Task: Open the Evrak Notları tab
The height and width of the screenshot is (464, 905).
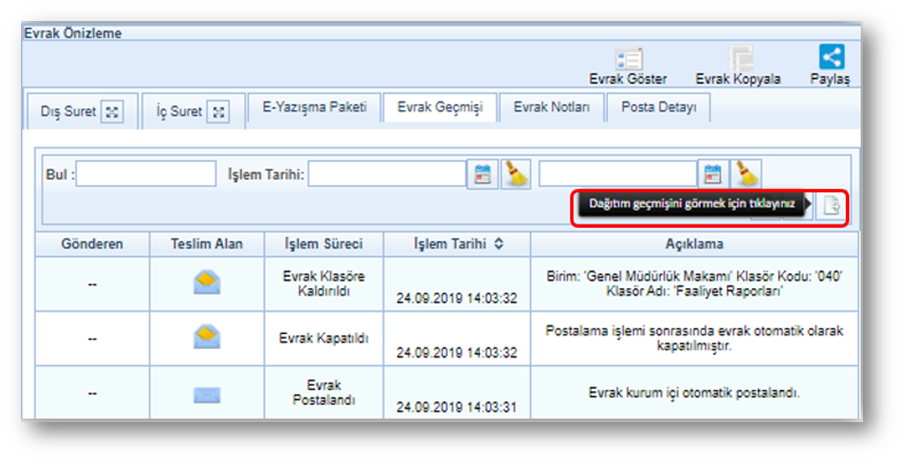Action: click(x=551, y=108)
